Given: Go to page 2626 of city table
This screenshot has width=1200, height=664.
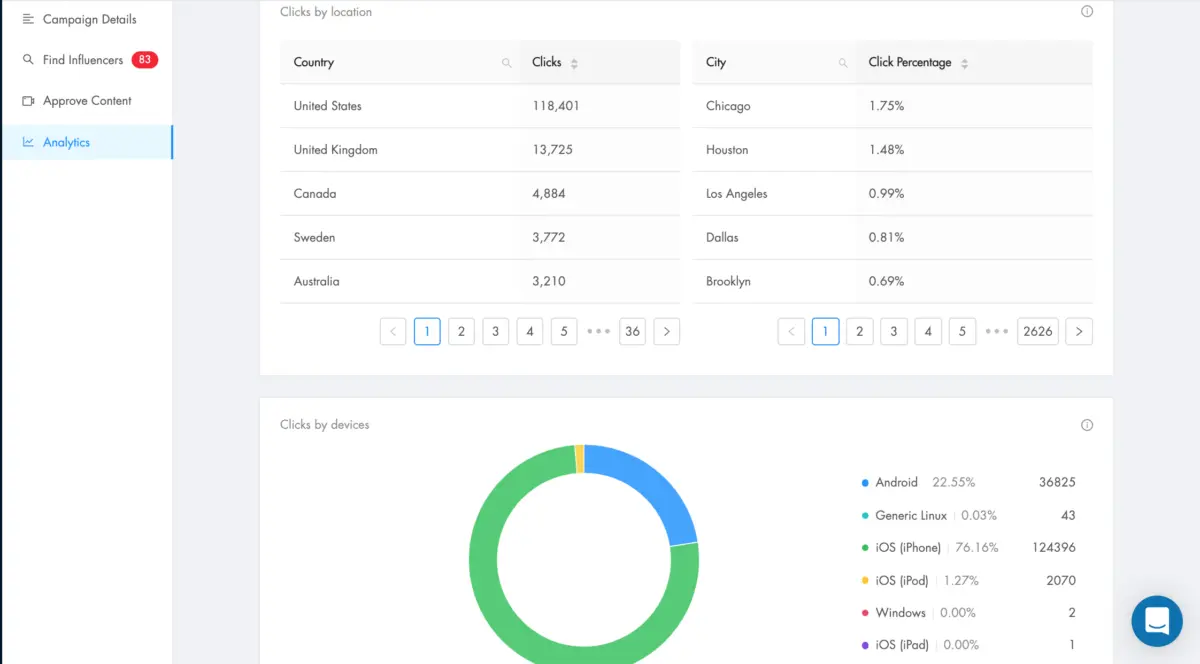Looking at the screenshot, I should click(x=1038, y=331).
